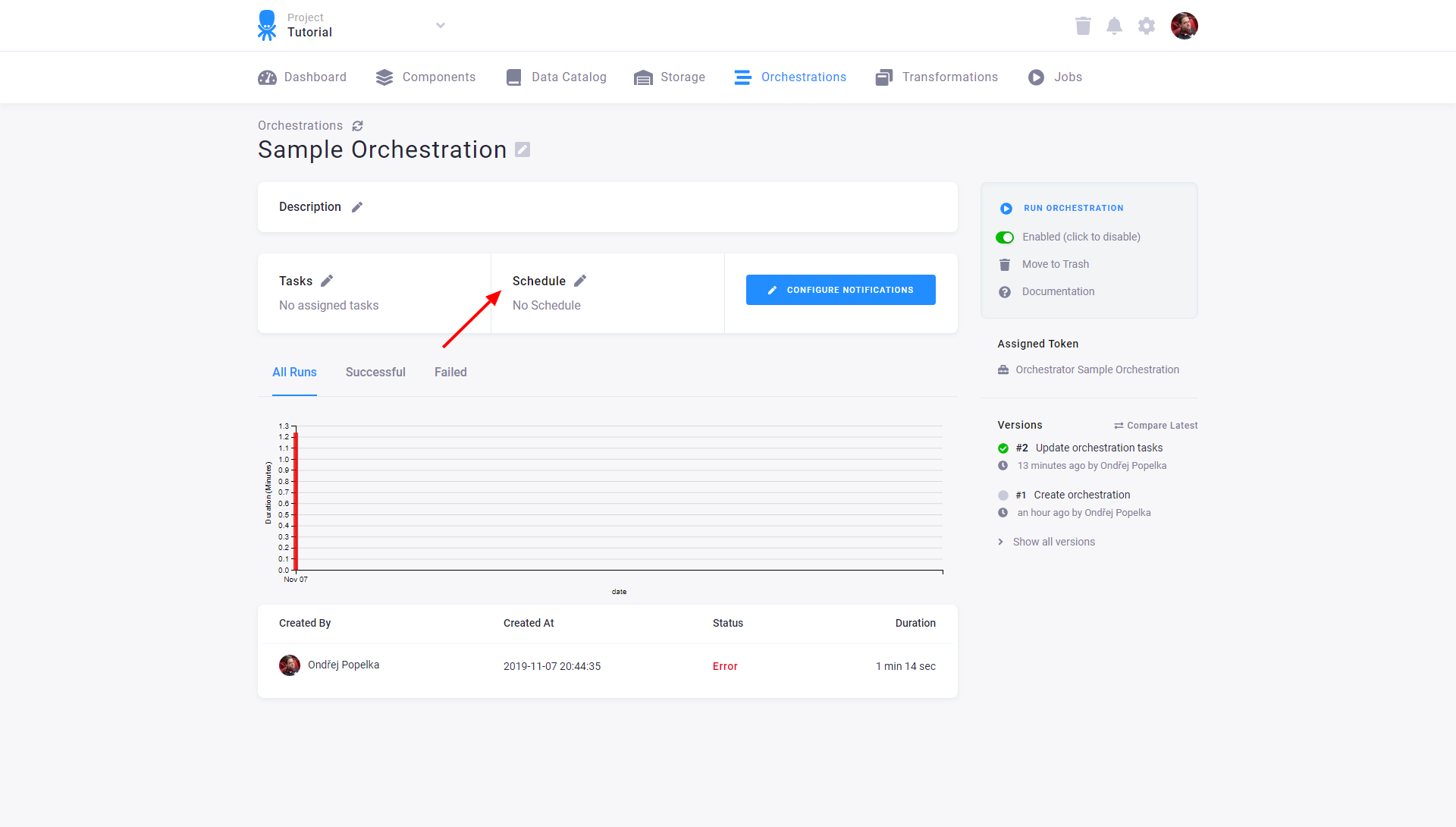Open the trash icon in the top bar
This screenshot has width=1456, height=827.
click(1083, 25)
